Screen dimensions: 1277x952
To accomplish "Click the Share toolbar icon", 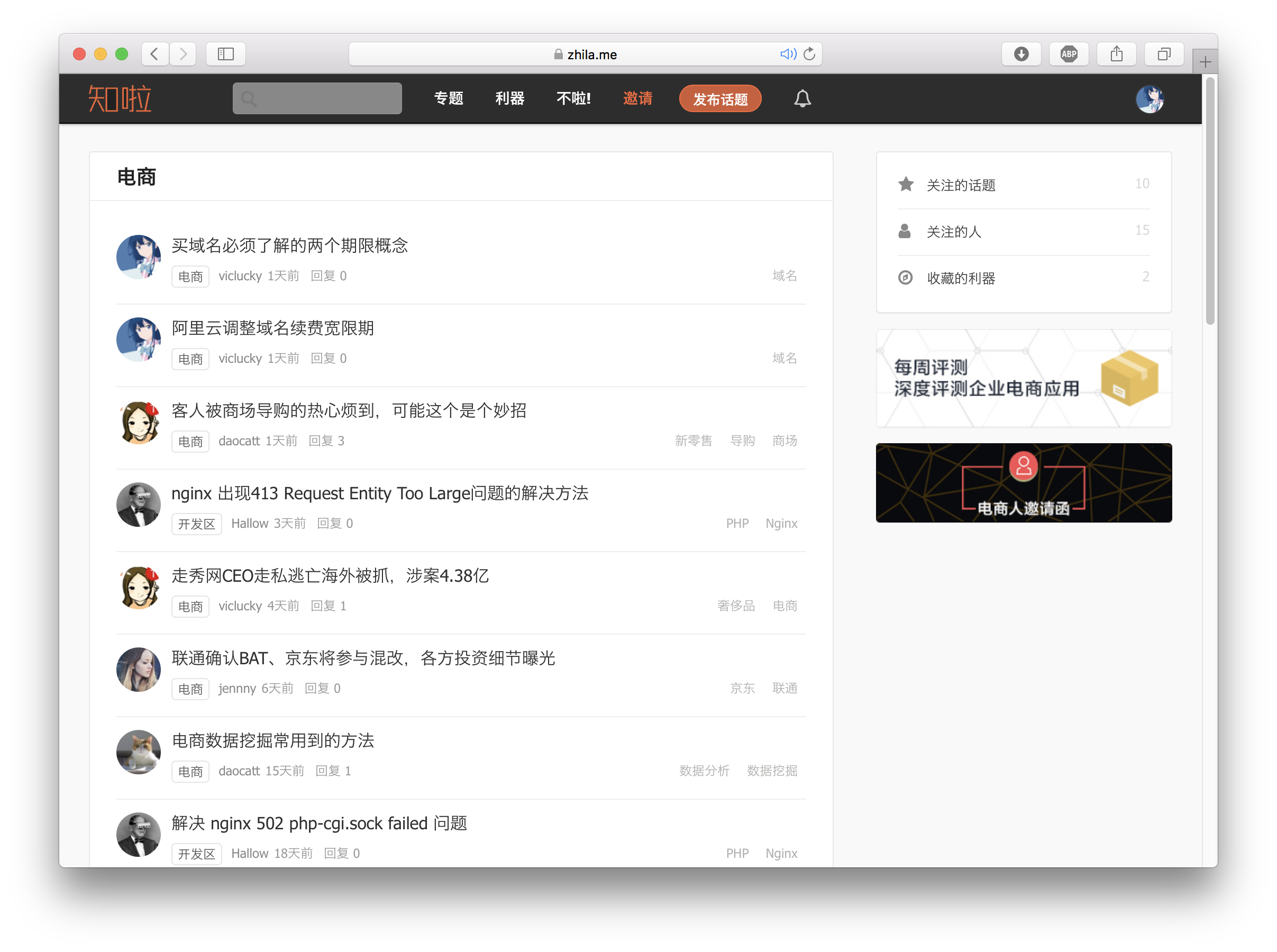I will click(1116, 54).
